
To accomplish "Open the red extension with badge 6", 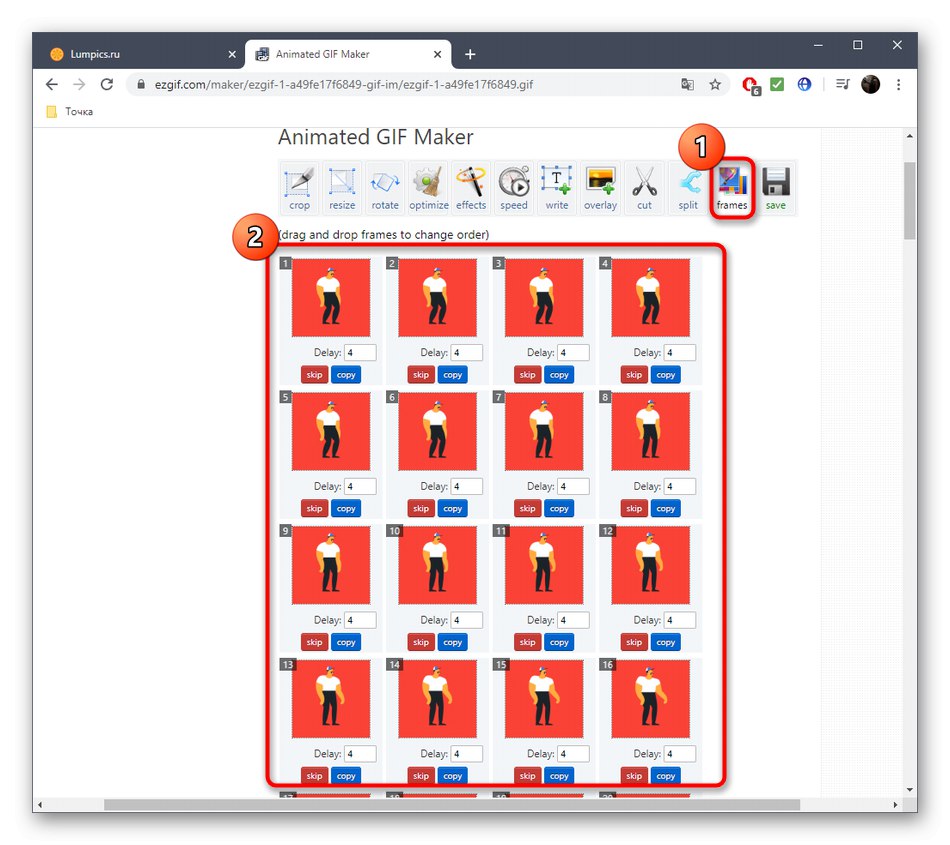I will point(751,85).
